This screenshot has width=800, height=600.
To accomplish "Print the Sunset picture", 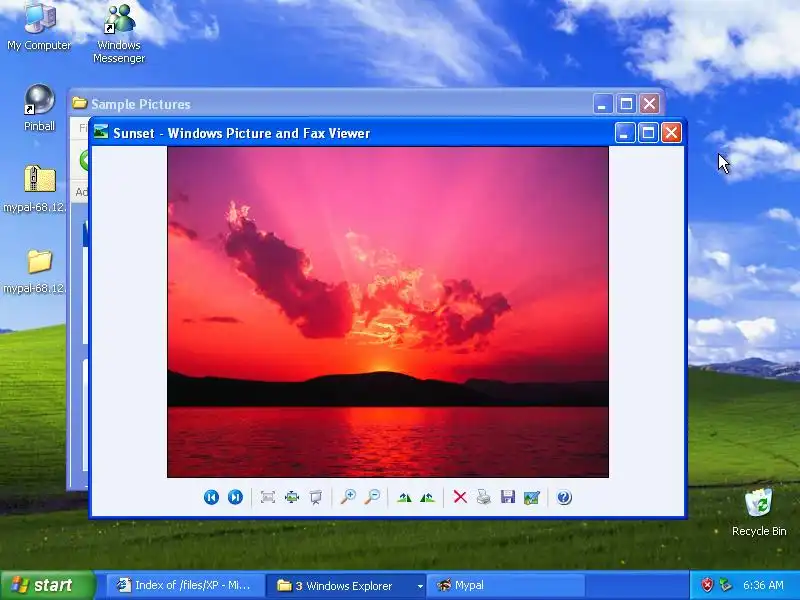I will (484, 497).
